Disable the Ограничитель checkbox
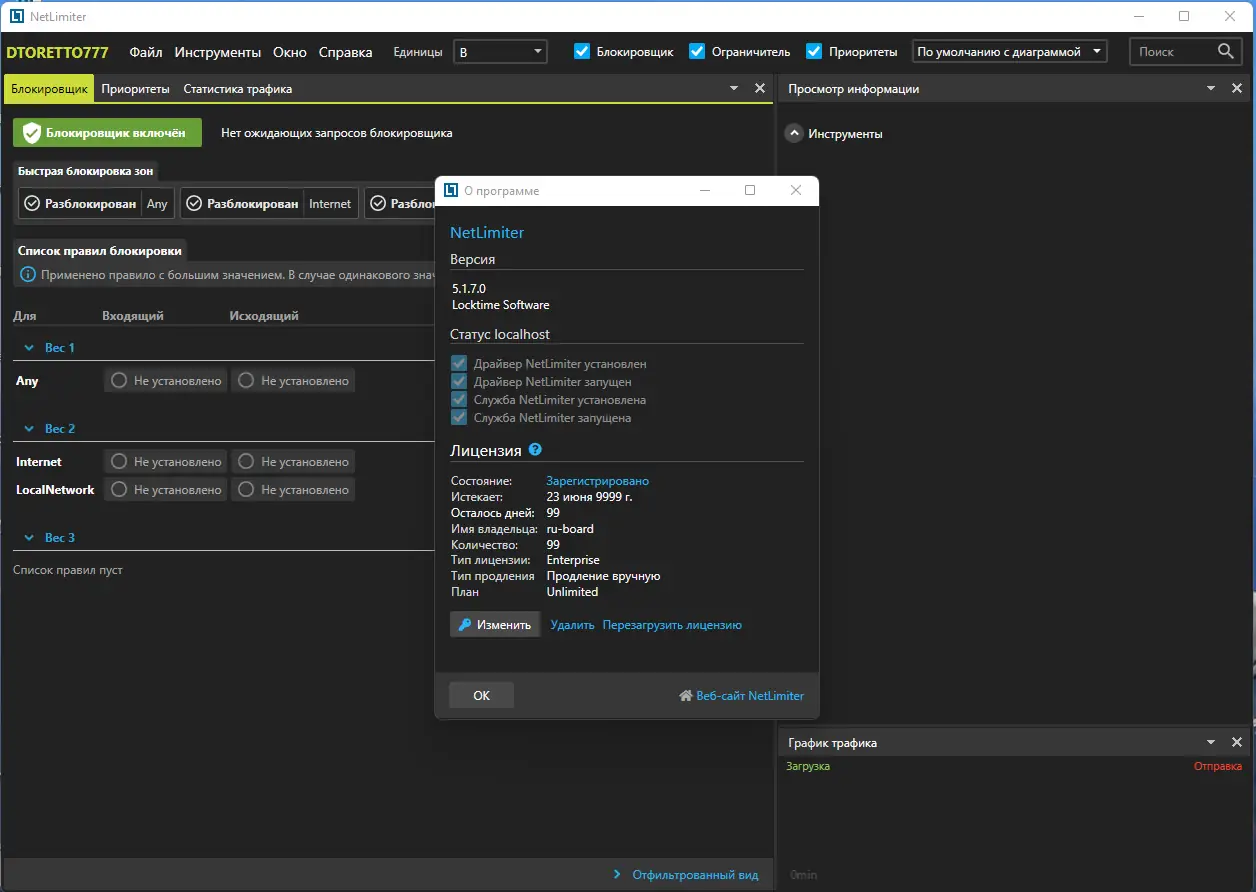The image size is (1256, 892). [x=697, y=51]
